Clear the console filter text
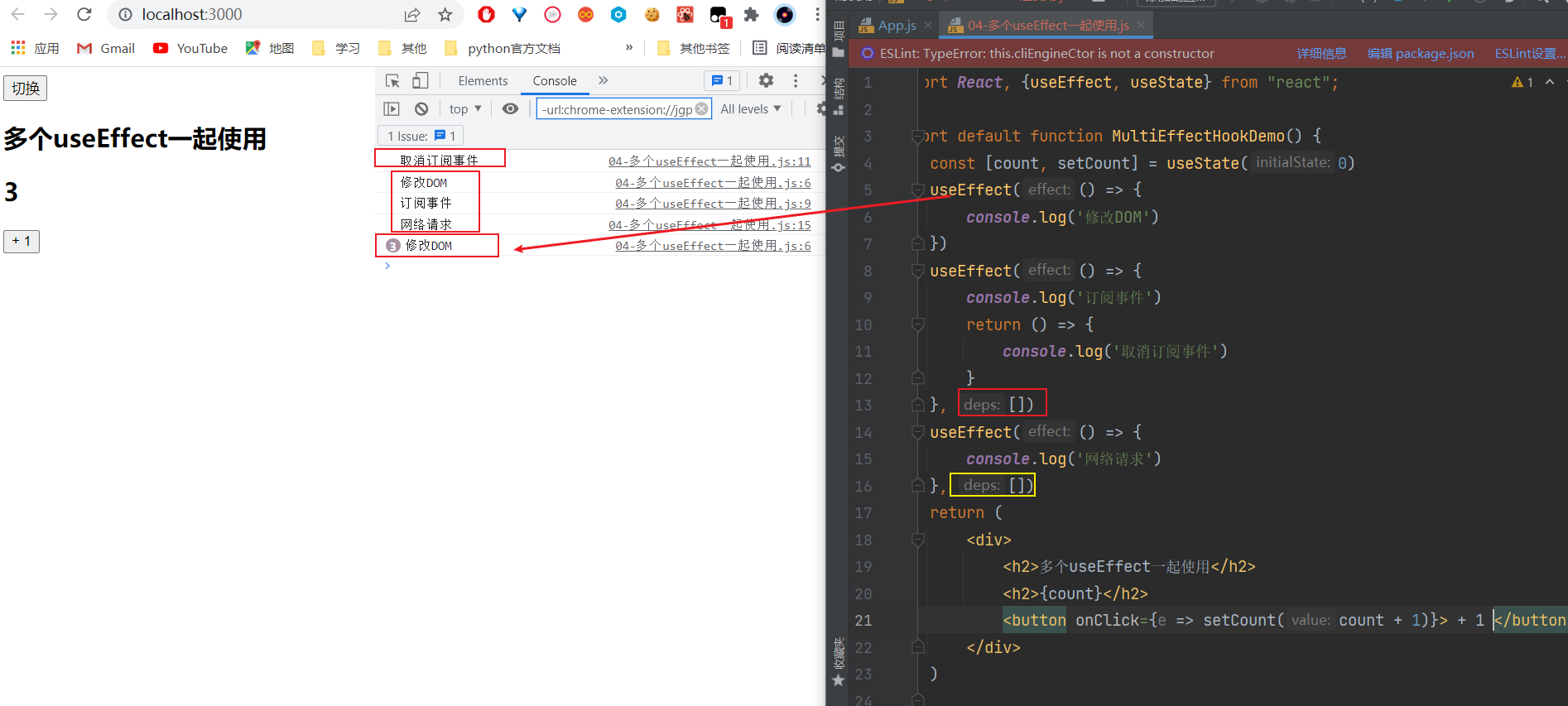This screenshot has height=706, width=1568. click(702, 108)
